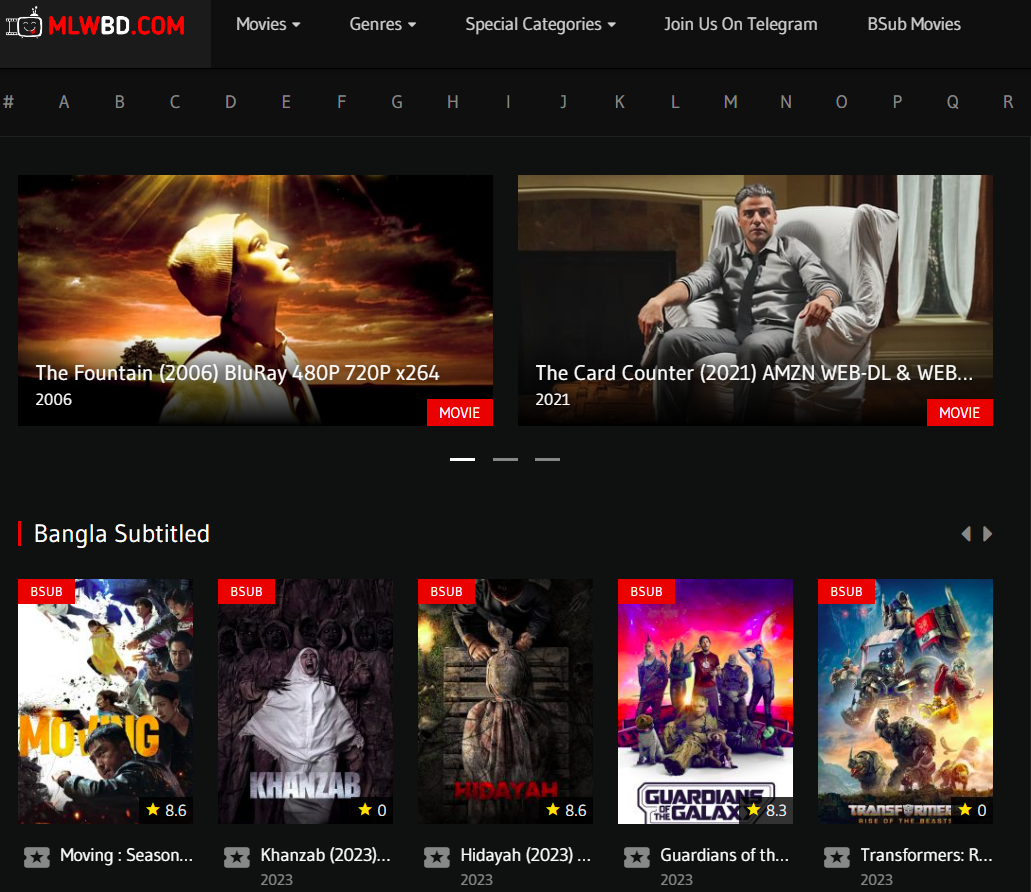
Task: Open Moving poster thumbnail
Action: coord(105,701)
